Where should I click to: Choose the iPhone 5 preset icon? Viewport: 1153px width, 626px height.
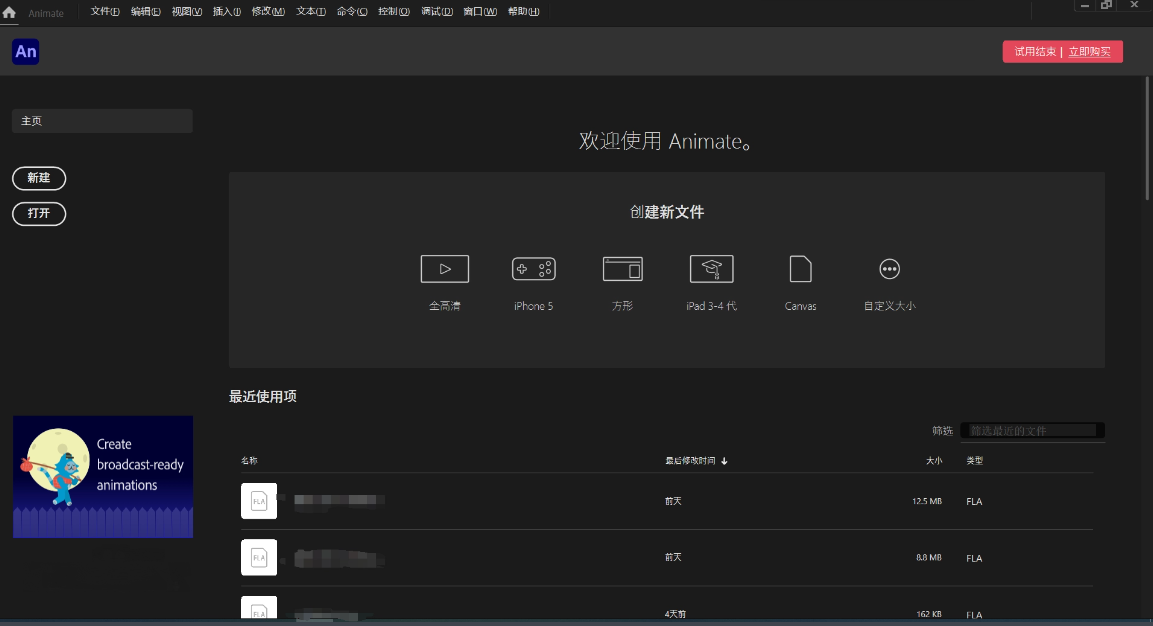(x=534, y=268)
